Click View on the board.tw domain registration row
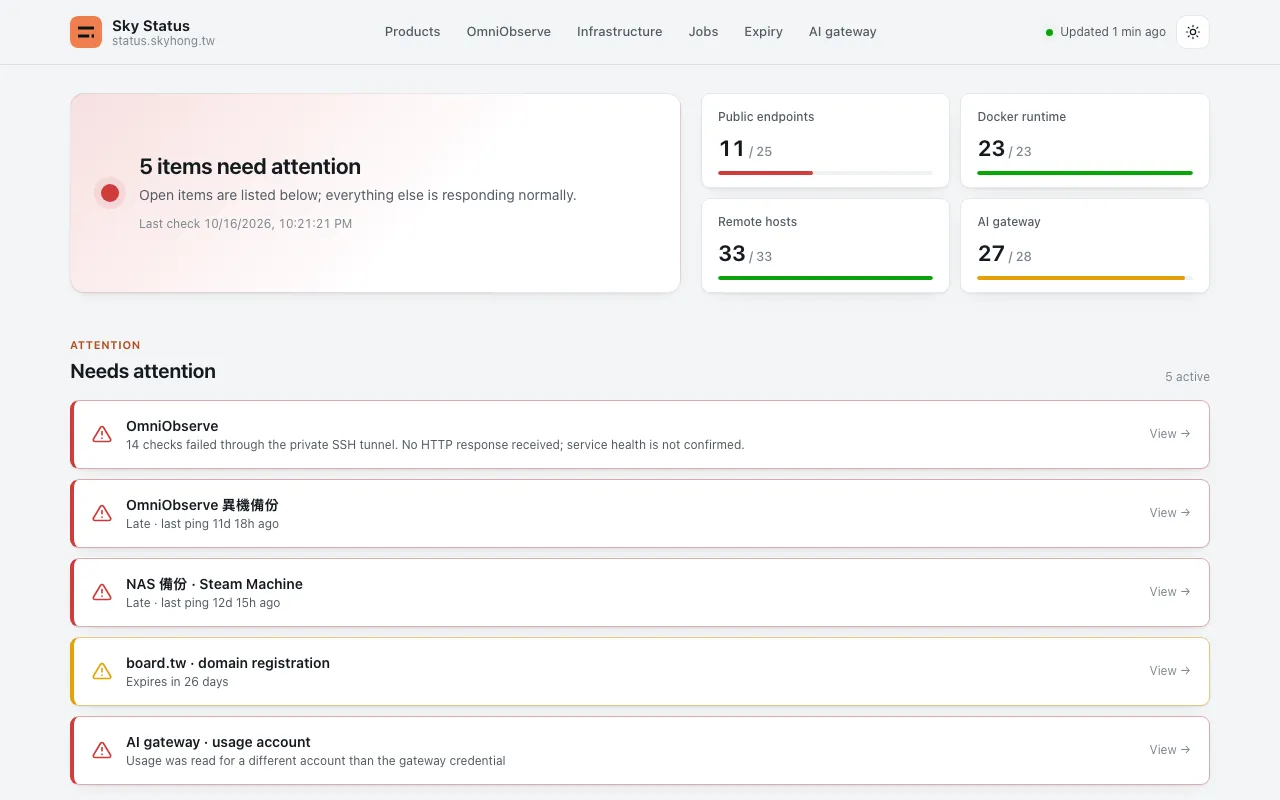The height and width of the screenshot is (800, 1280). click(x=1170, y=671)
